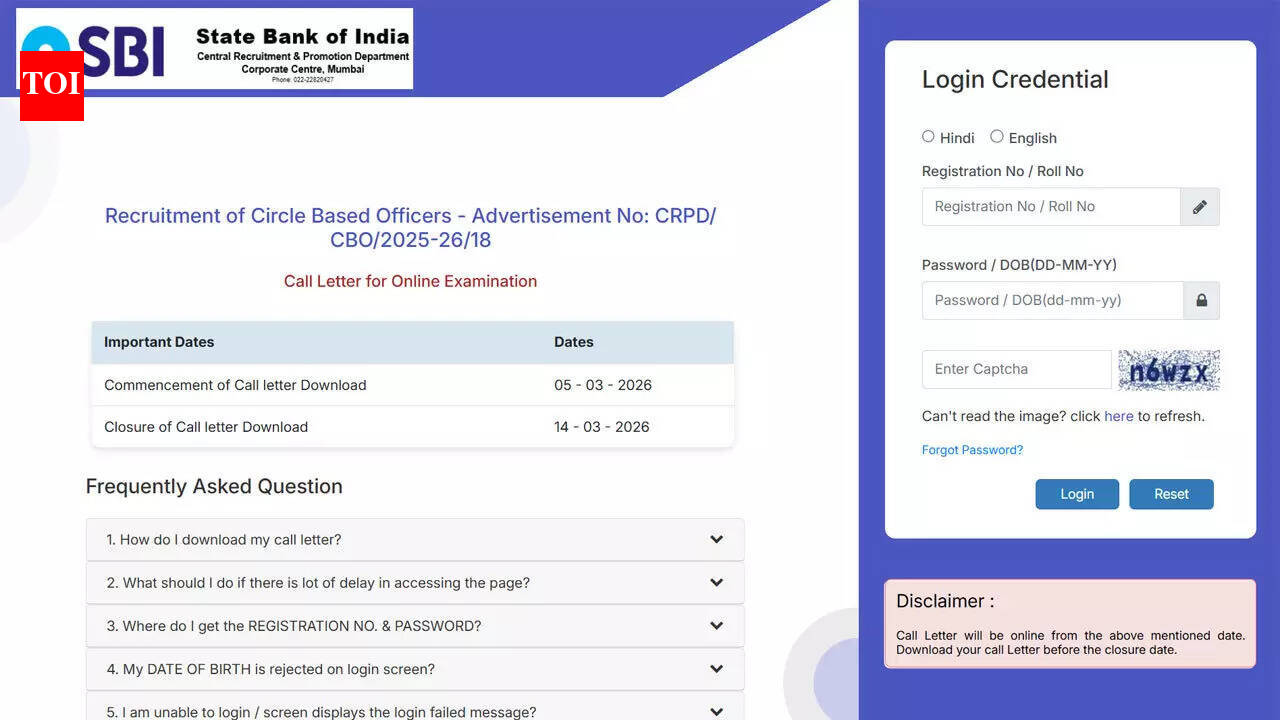Click the lock icon beside Password field
Image resolution: width=1280 pixels, height=720 pixels.
pos(1201,300)
